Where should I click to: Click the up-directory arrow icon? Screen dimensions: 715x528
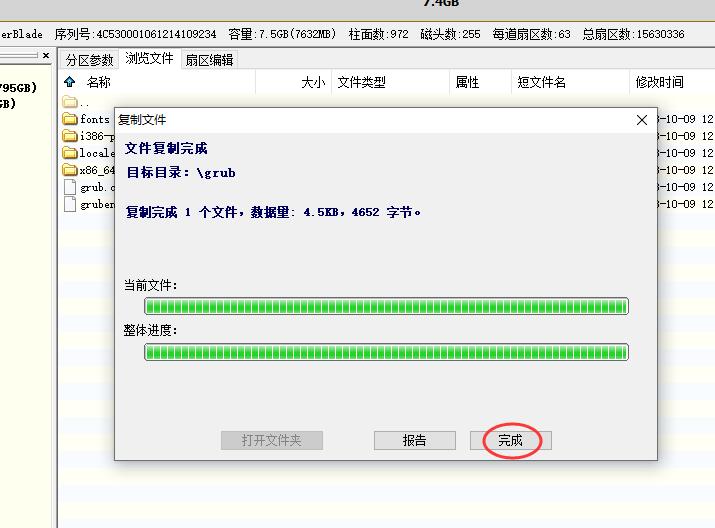69,82
